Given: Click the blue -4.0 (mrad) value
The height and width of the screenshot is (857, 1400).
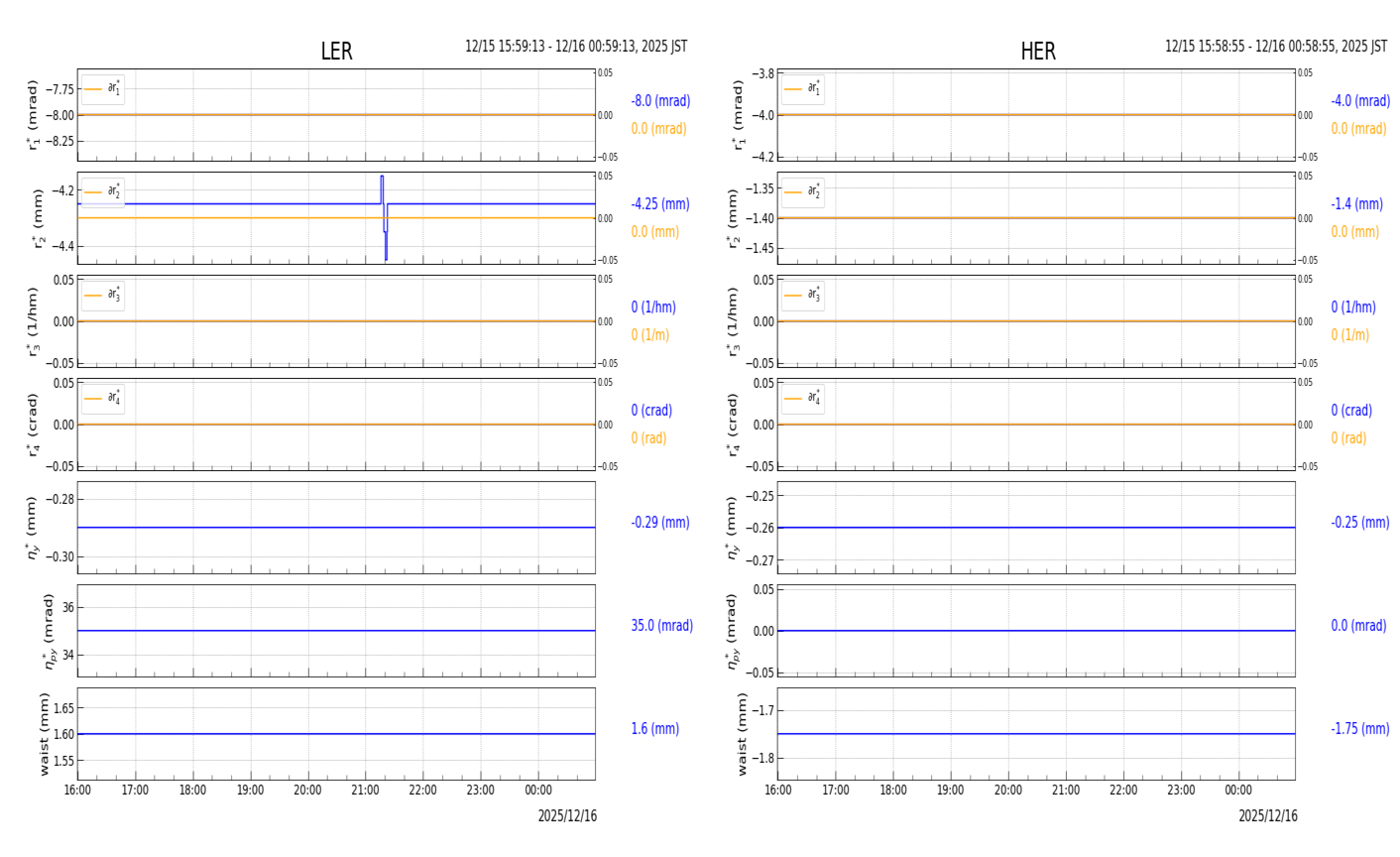Looking at the screenshot, I should (1360, 101).
